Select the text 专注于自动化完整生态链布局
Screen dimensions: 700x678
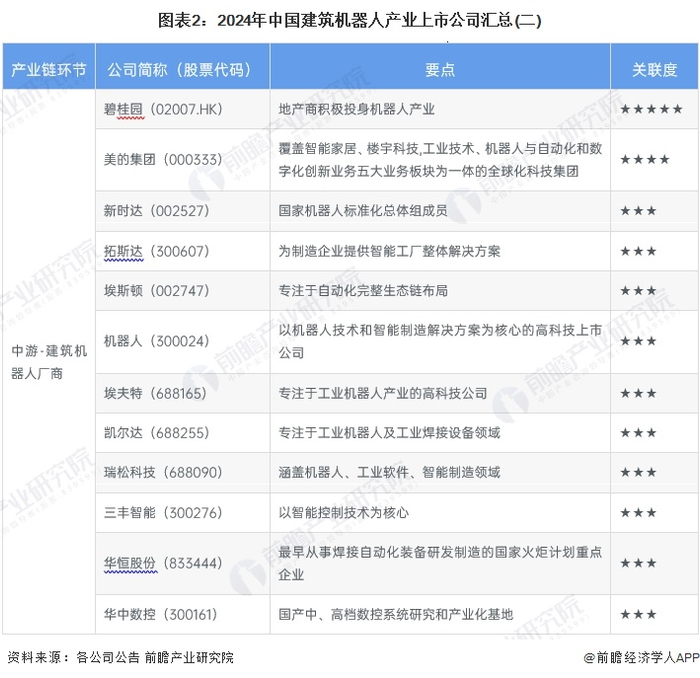pyautogui.click(x=363, y=291)
